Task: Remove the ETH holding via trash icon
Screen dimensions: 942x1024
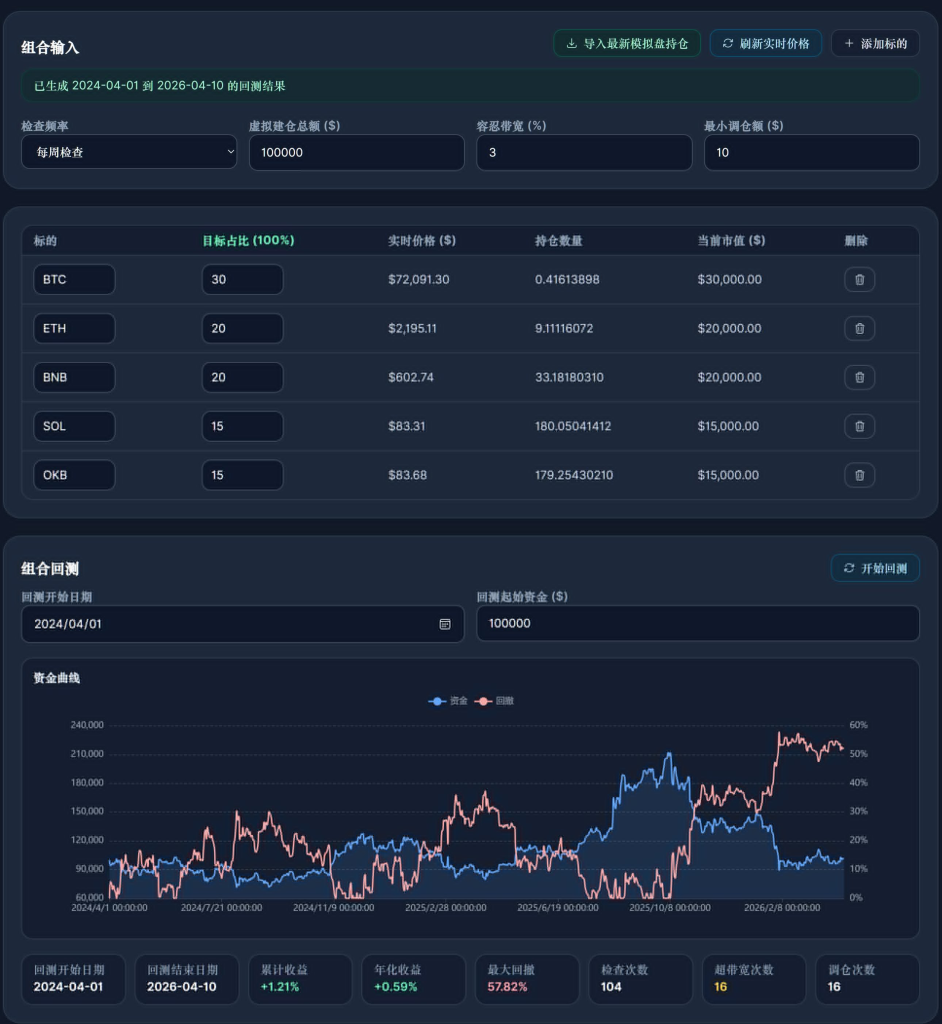Action: click(859, 328)
